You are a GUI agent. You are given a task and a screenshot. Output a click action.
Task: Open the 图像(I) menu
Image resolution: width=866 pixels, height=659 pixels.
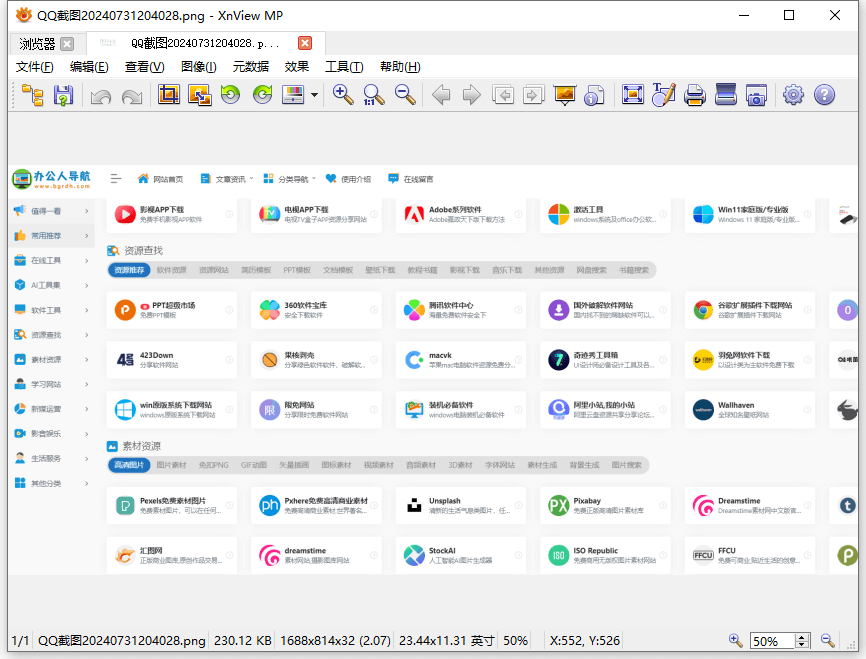pyautogui.click(x=198, y=66)
